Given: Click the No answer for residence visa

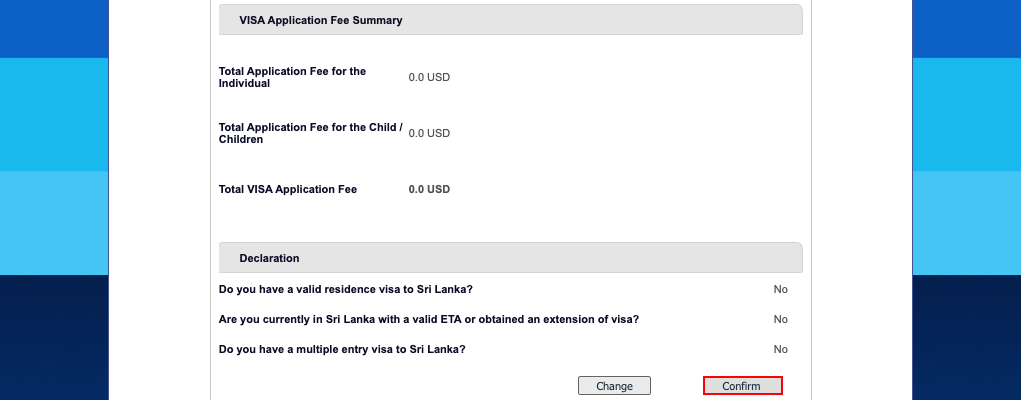Looking at the screenshot, I should 780,289.
